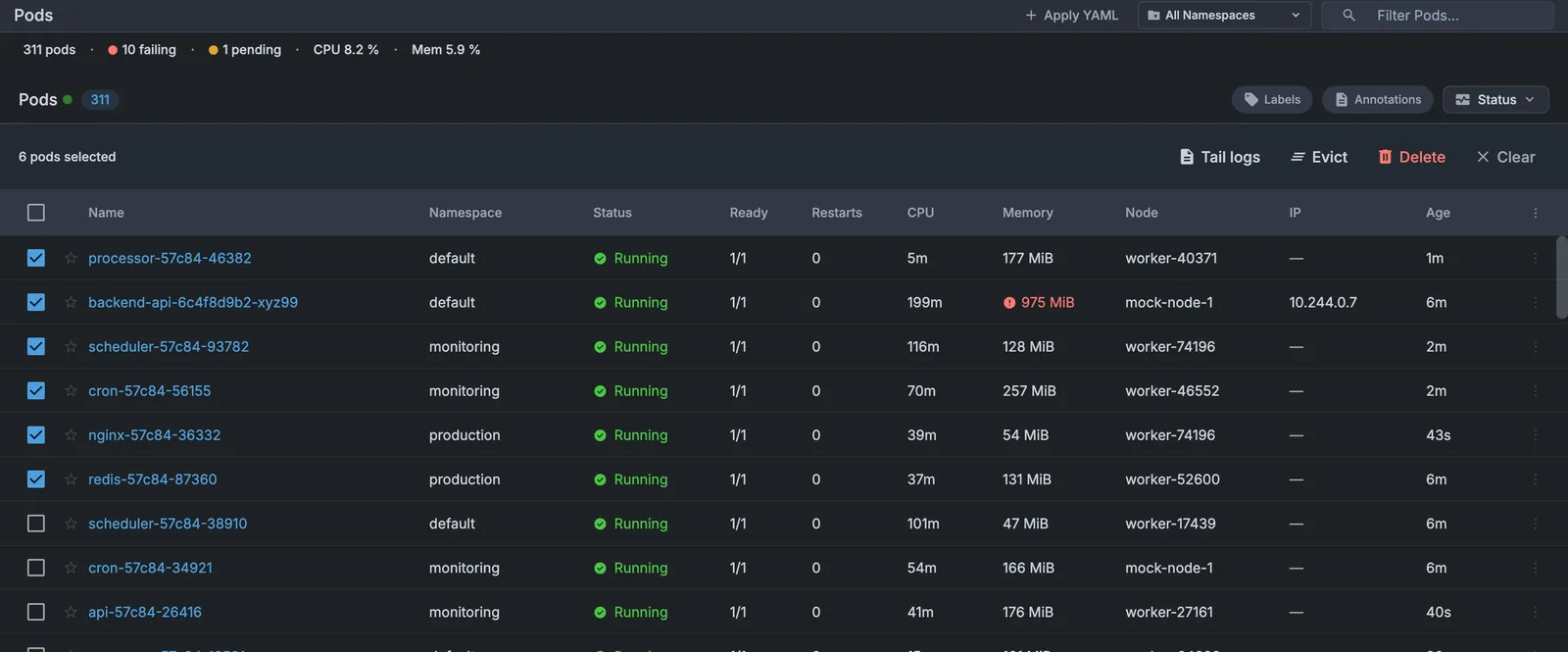Star the backend-api-6c4f8d9b2-xyz99 pod
1568x652 pixels.
[x=71, y=302]
